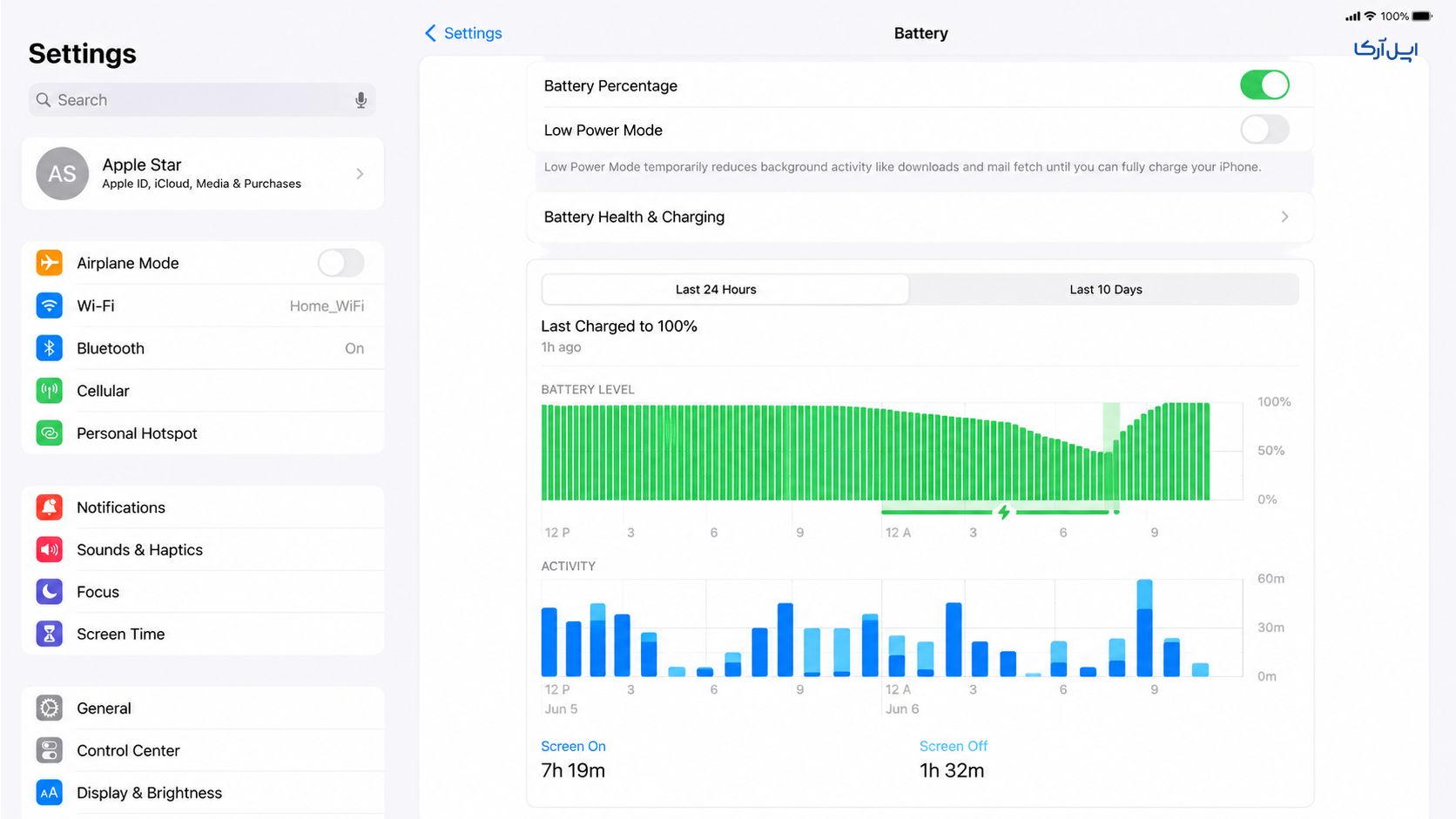Click the 7h 19m screen-on value
The image size is (1456, 819).
coord(573,770)
